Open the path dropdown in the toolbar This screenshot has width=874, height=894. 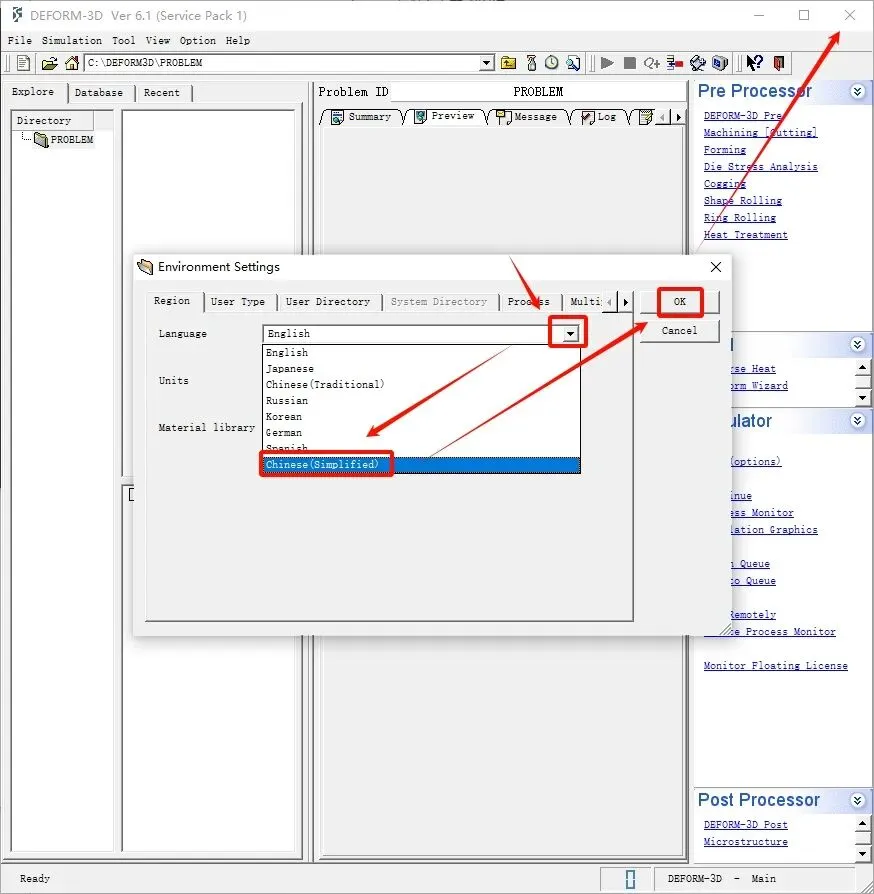(486, 63)
